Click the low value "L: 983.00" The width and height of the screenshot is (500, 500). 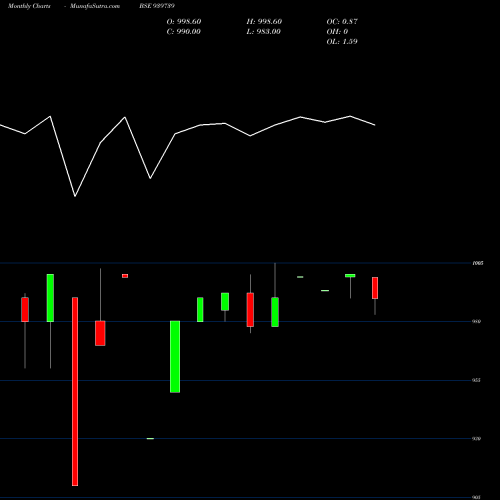pos(264,32)
